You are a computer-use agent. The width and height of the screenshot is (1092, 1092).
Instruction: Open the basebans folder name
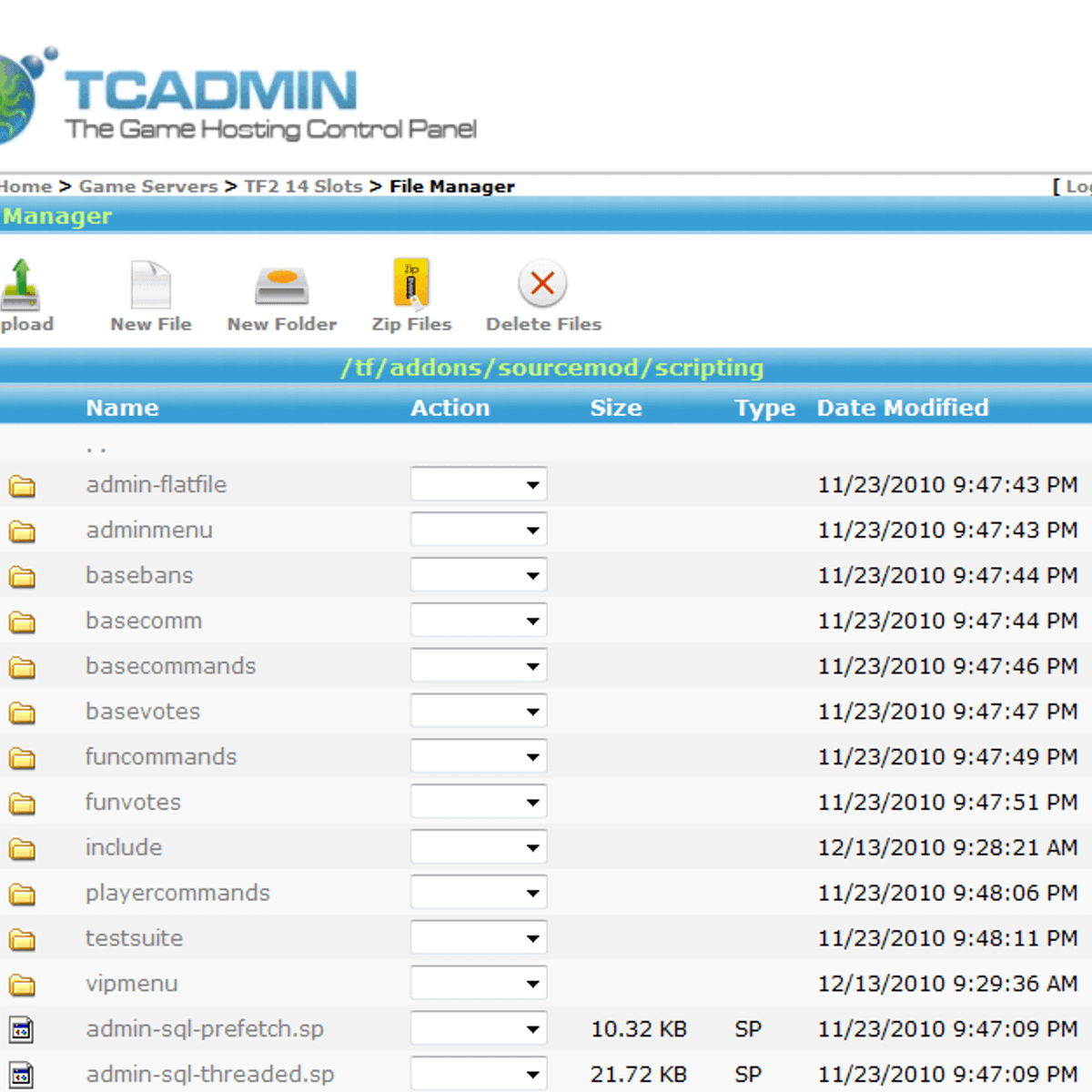tap(139, 575)
